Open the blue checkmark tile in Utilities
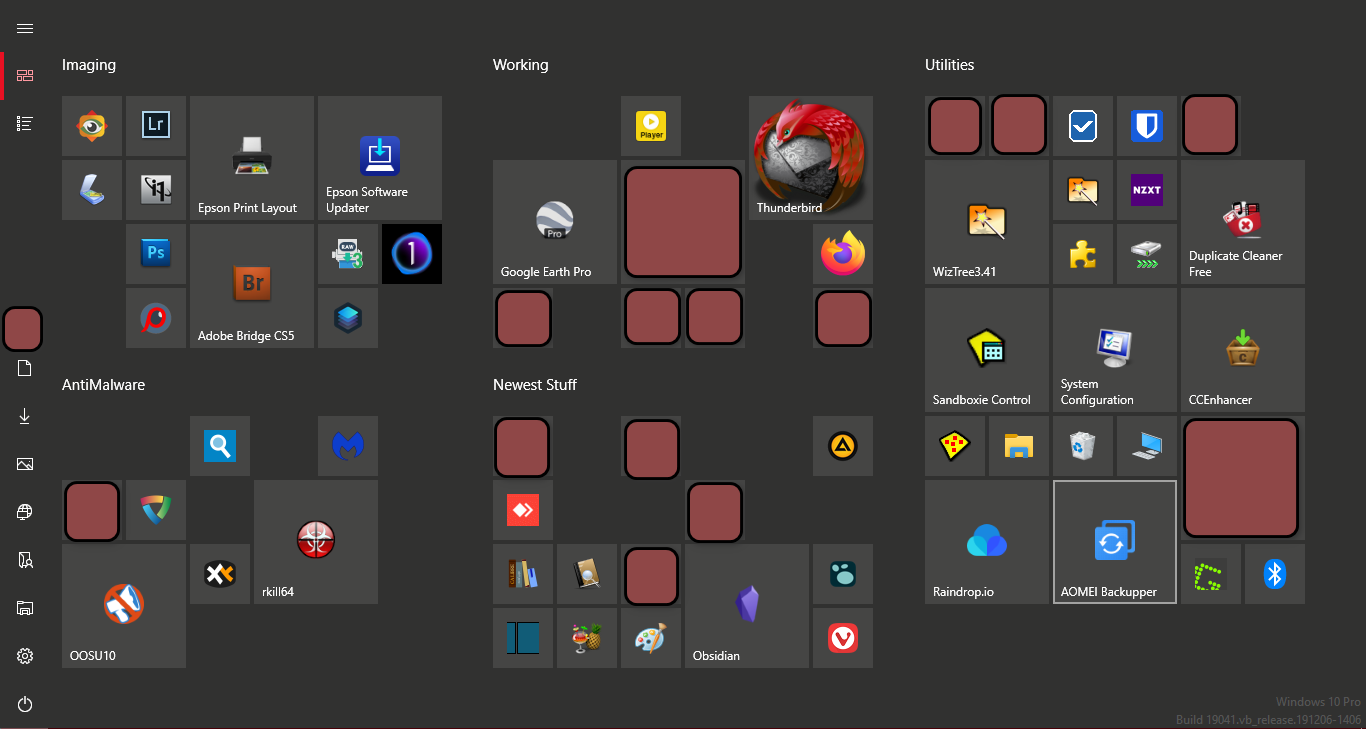 1083,126
